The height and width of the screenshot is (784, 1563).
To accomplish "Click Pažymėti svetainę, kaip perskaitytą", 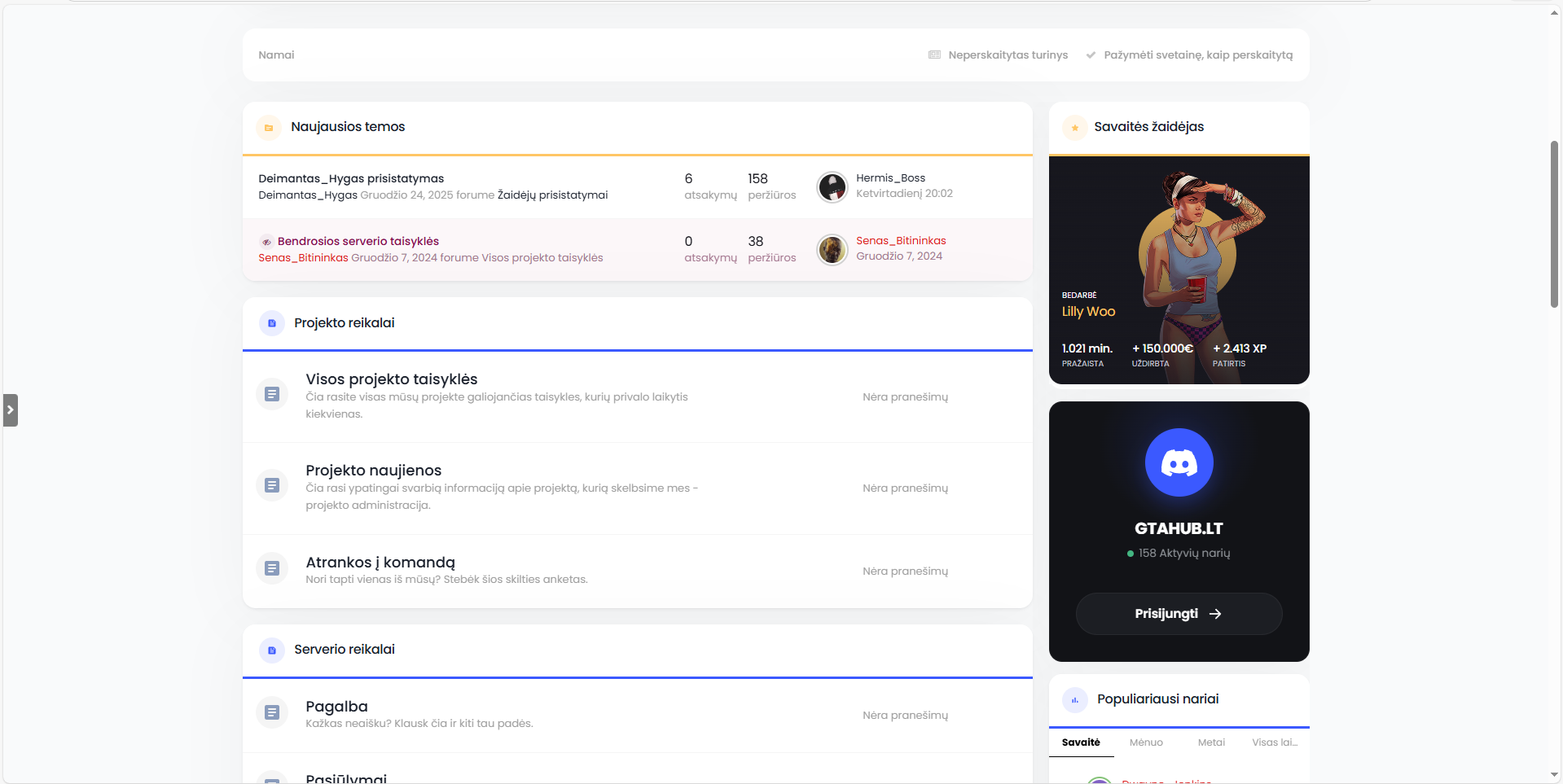I will [1198, 55].
